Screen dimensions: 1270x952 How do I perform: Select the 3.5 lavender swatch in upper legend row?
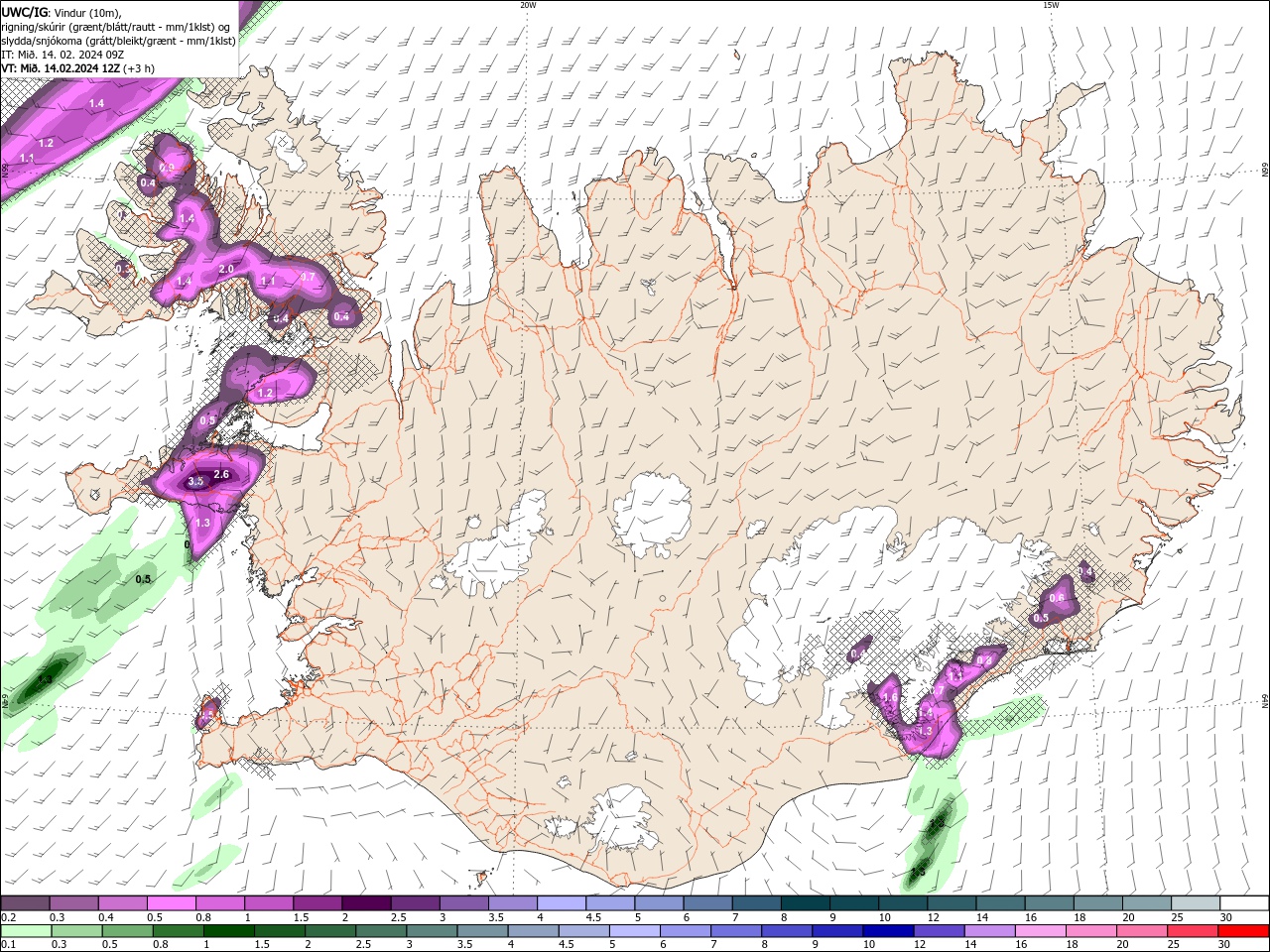512,902
